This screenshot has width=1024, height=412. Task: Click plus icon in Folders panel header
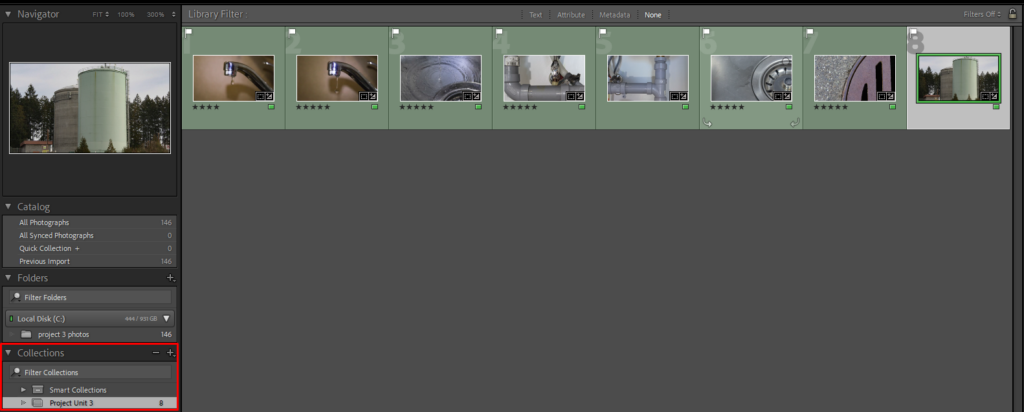click(170, 277)
